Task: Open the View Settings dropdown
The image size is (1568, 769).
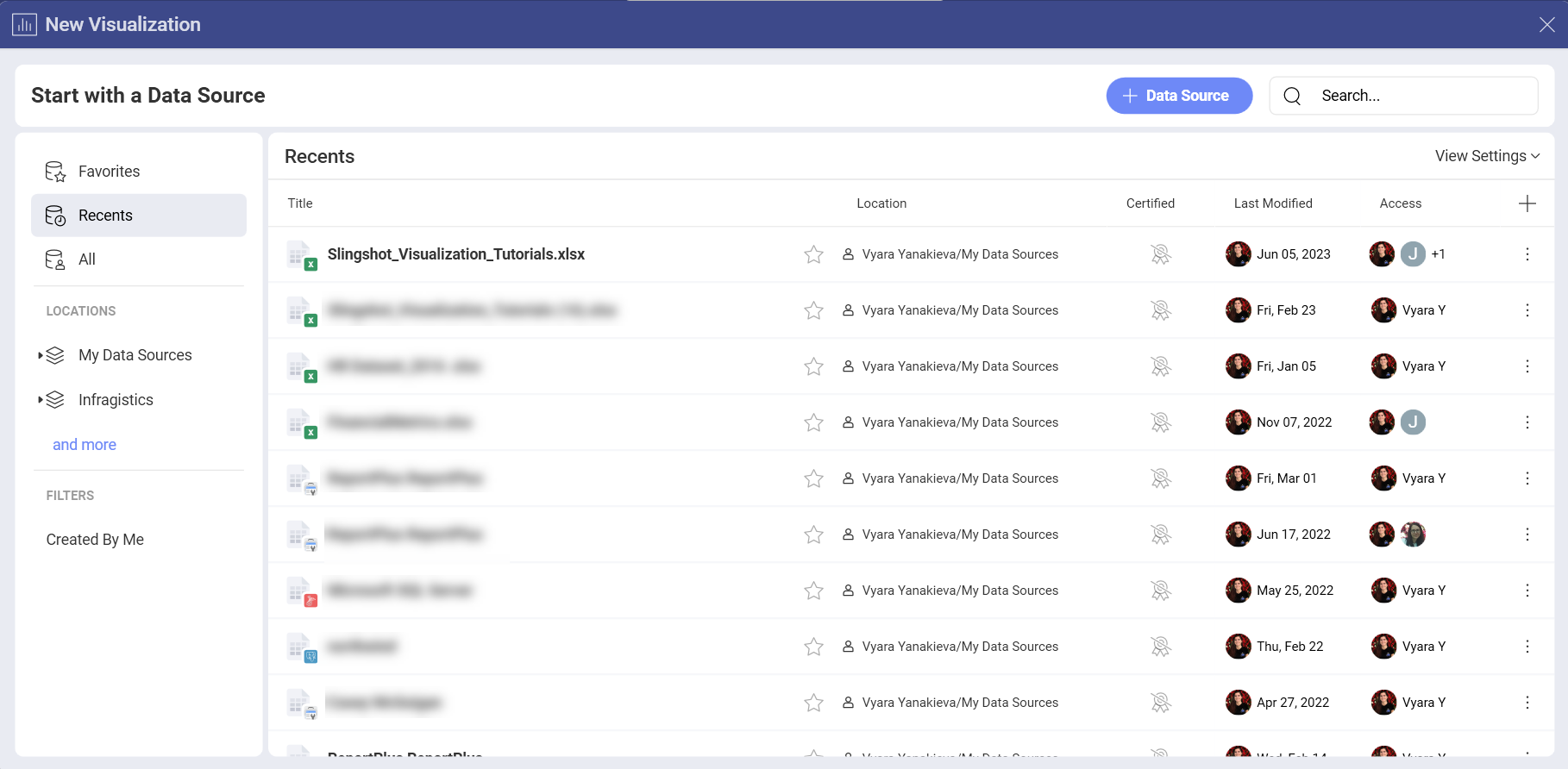Action: (x=1487, y=156)
